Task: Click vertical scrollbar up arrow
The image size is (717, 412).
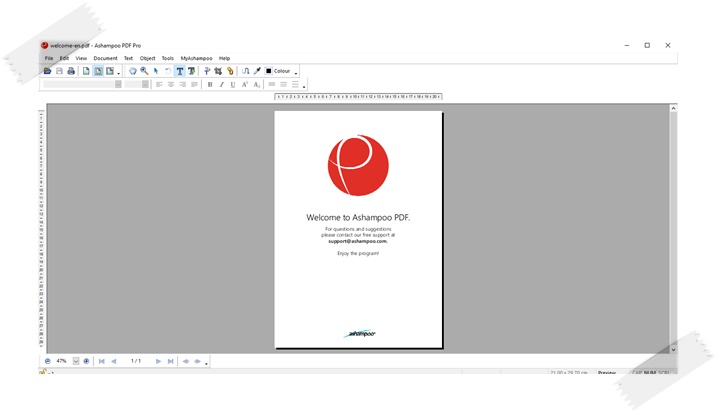Action: pyautogui.click(x=673, y=108)
